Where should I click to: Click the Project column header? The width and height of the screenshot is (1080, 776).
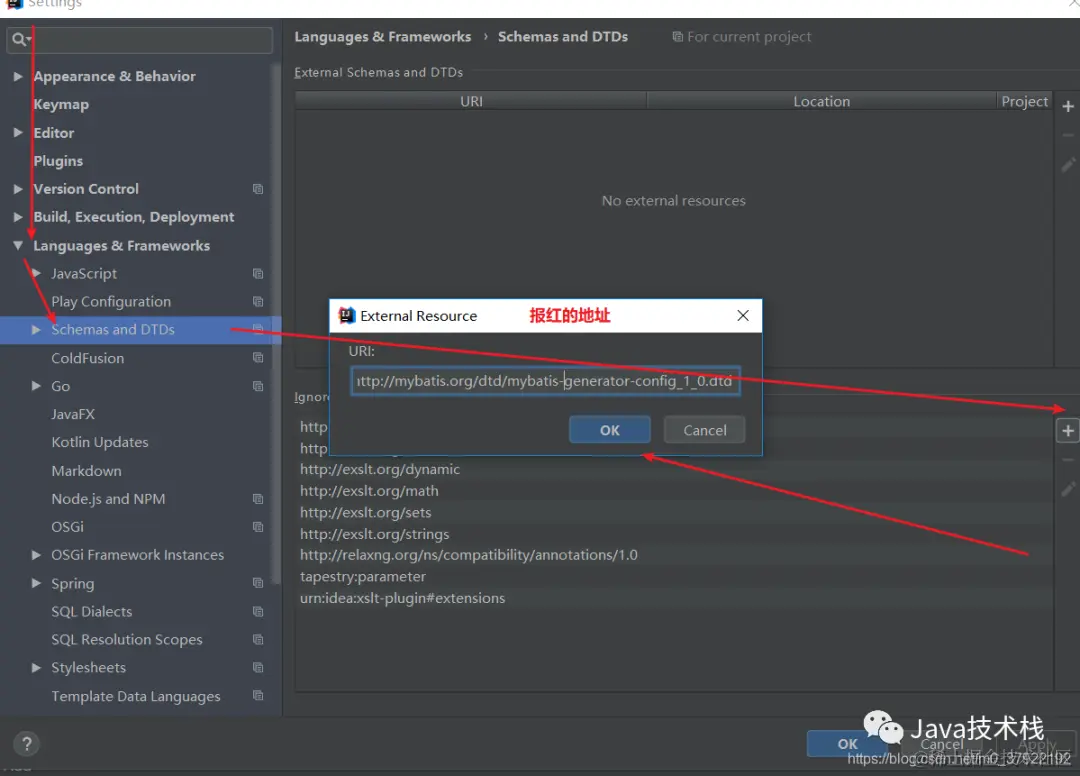click(1024, 101)
